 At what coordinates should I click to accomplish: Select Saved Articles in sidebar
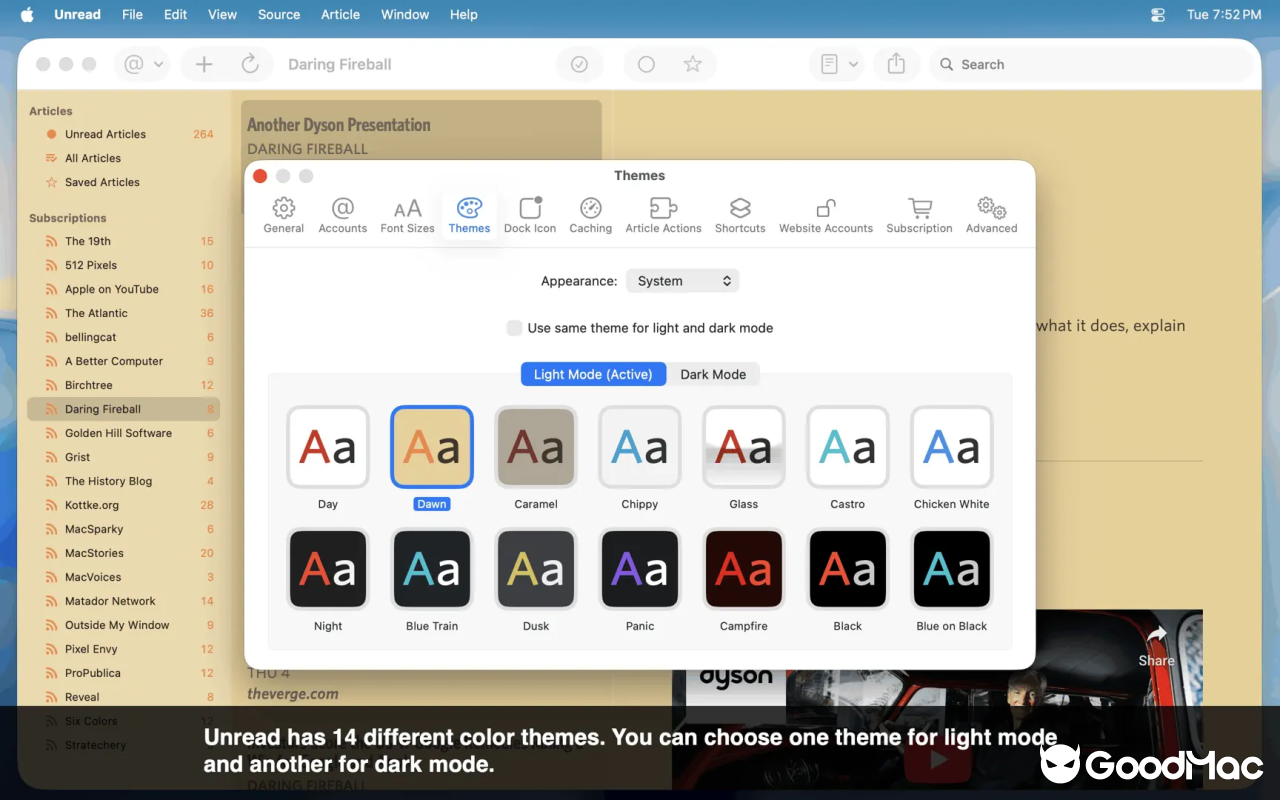point(123,182)
